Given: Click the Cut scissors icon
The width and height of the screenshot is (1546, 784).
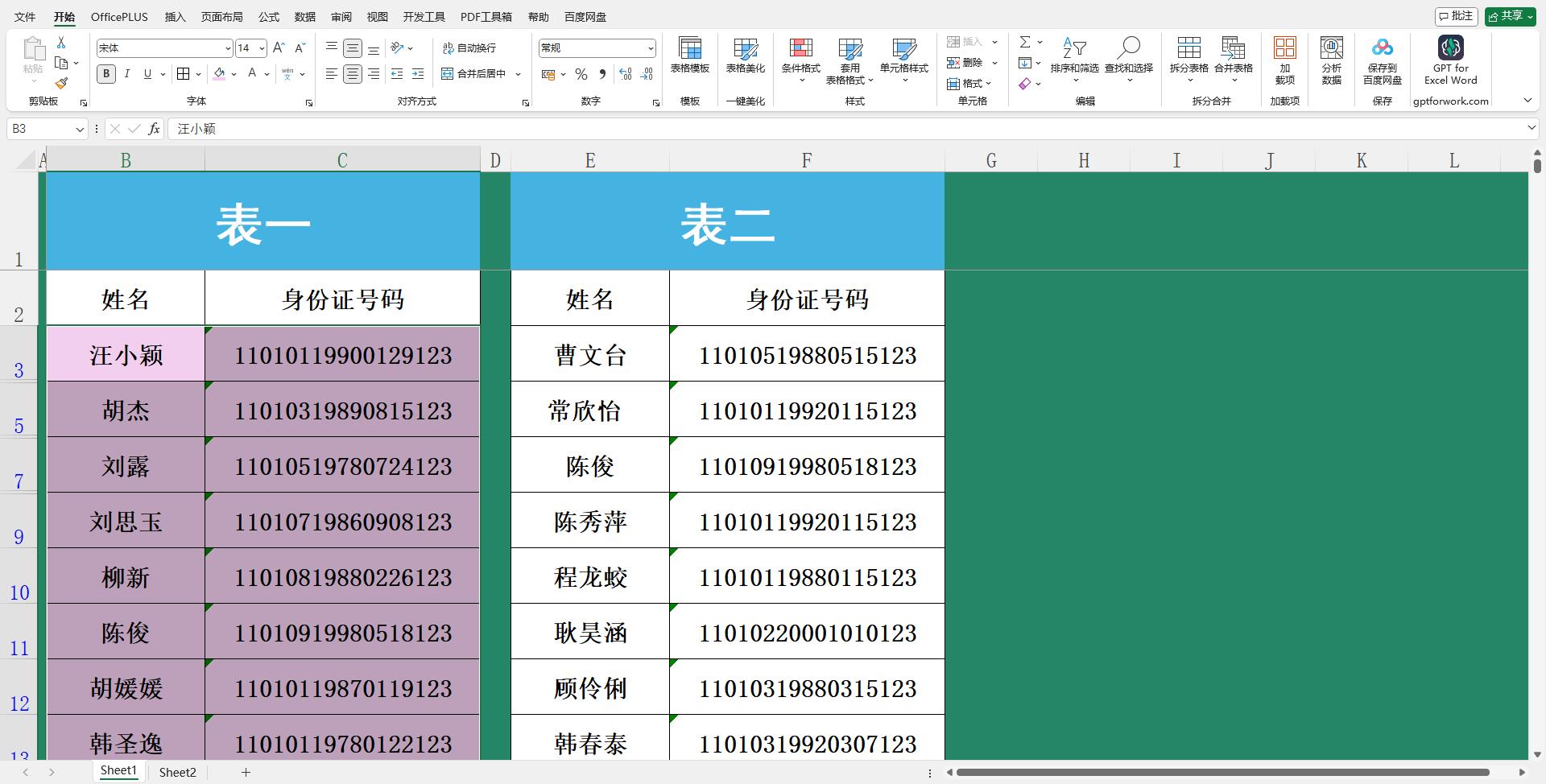Looking at the screenshot, I should 61,43.
